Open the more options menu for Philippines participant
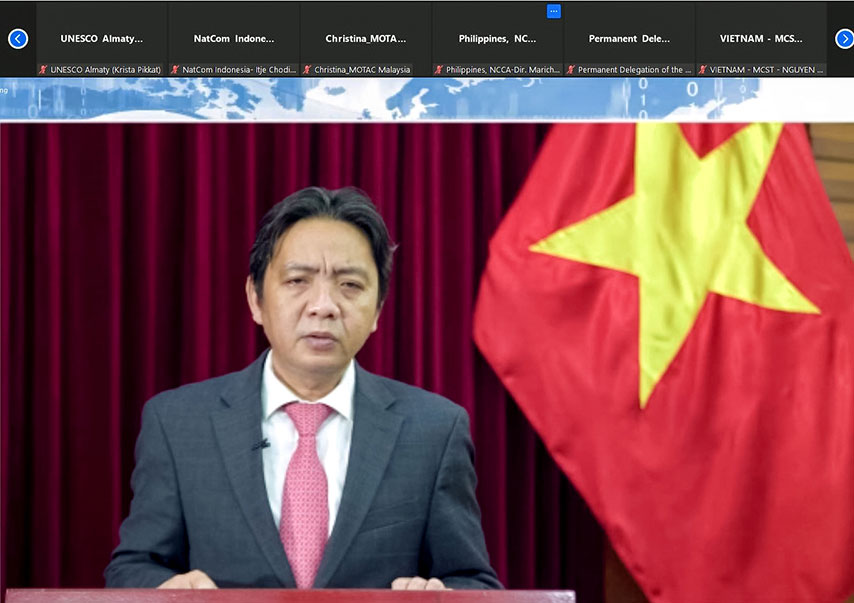Screen dimensions: 854x603 pyautogui.click(x=553, y=11)
